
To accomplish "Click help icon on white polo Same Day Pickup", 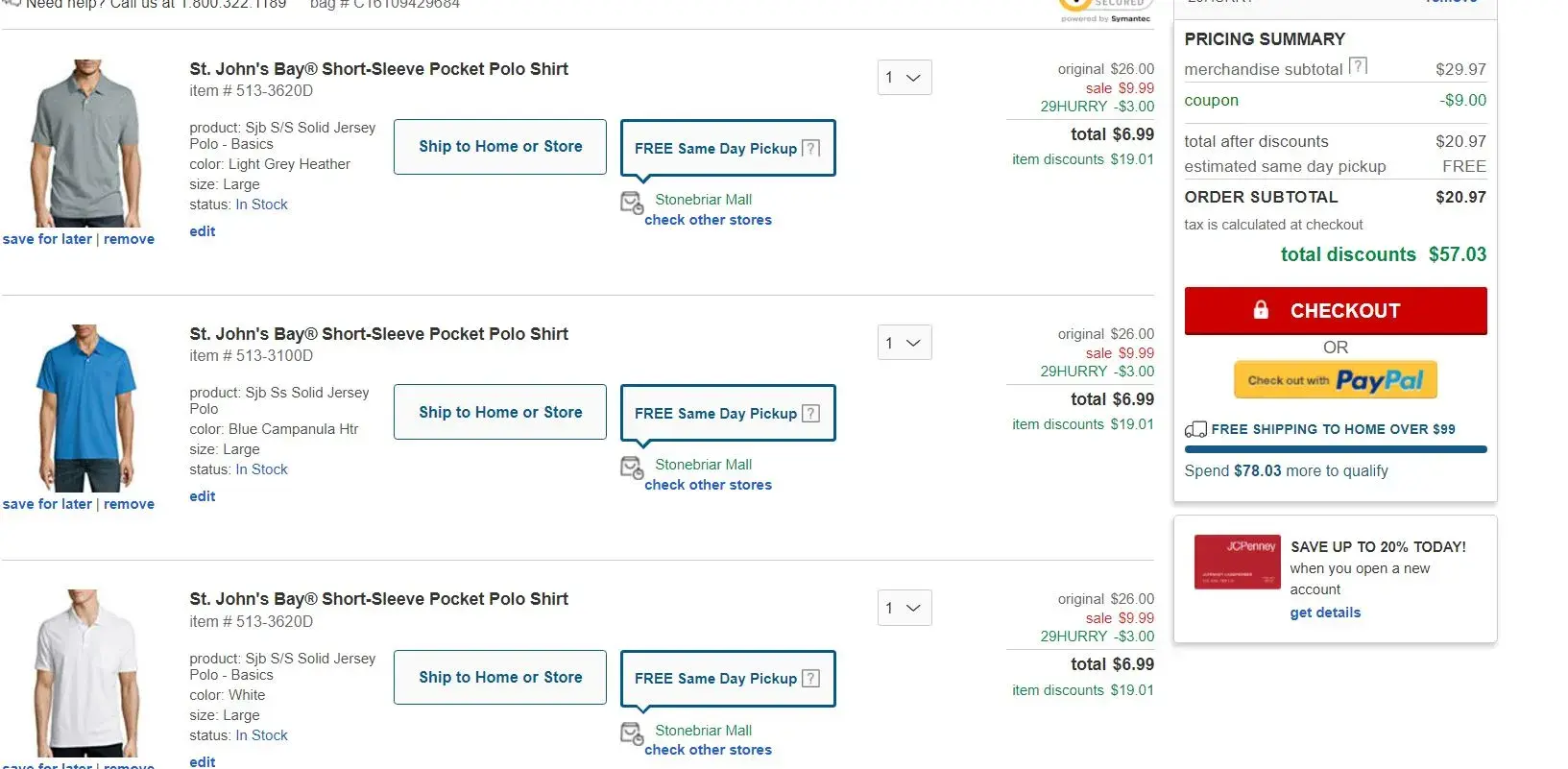I will coord(811,679).
